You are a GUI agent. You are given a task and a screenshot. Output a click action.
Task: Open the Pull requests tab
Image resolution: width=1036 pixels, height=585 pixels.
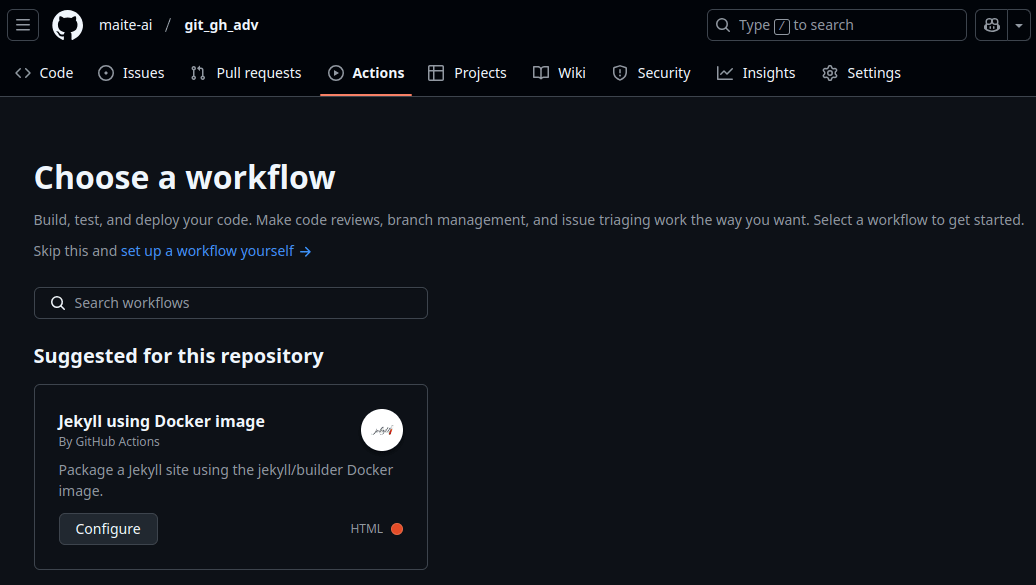click(246, 73)
